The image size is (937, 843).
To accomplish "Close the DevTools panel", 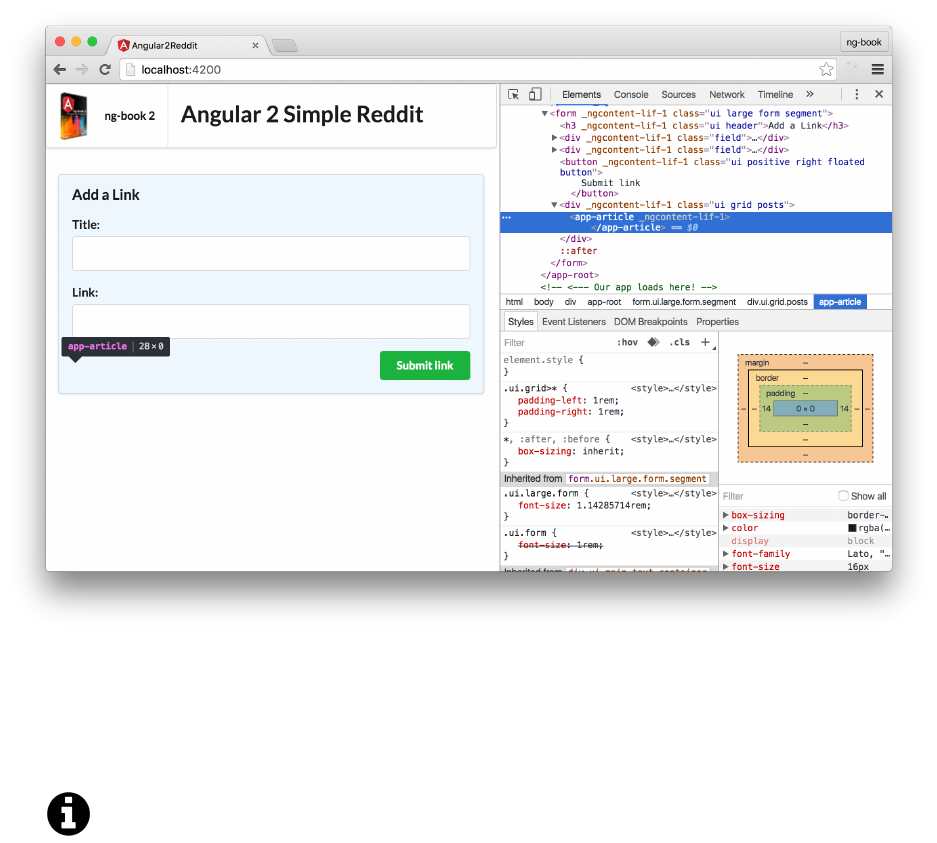I will pos(879,94).
